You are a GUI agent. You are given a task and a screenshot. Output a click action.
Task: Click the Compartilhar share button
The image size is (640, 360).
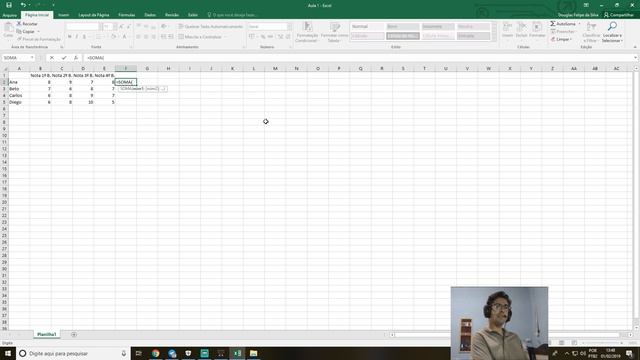pos(618,15)
